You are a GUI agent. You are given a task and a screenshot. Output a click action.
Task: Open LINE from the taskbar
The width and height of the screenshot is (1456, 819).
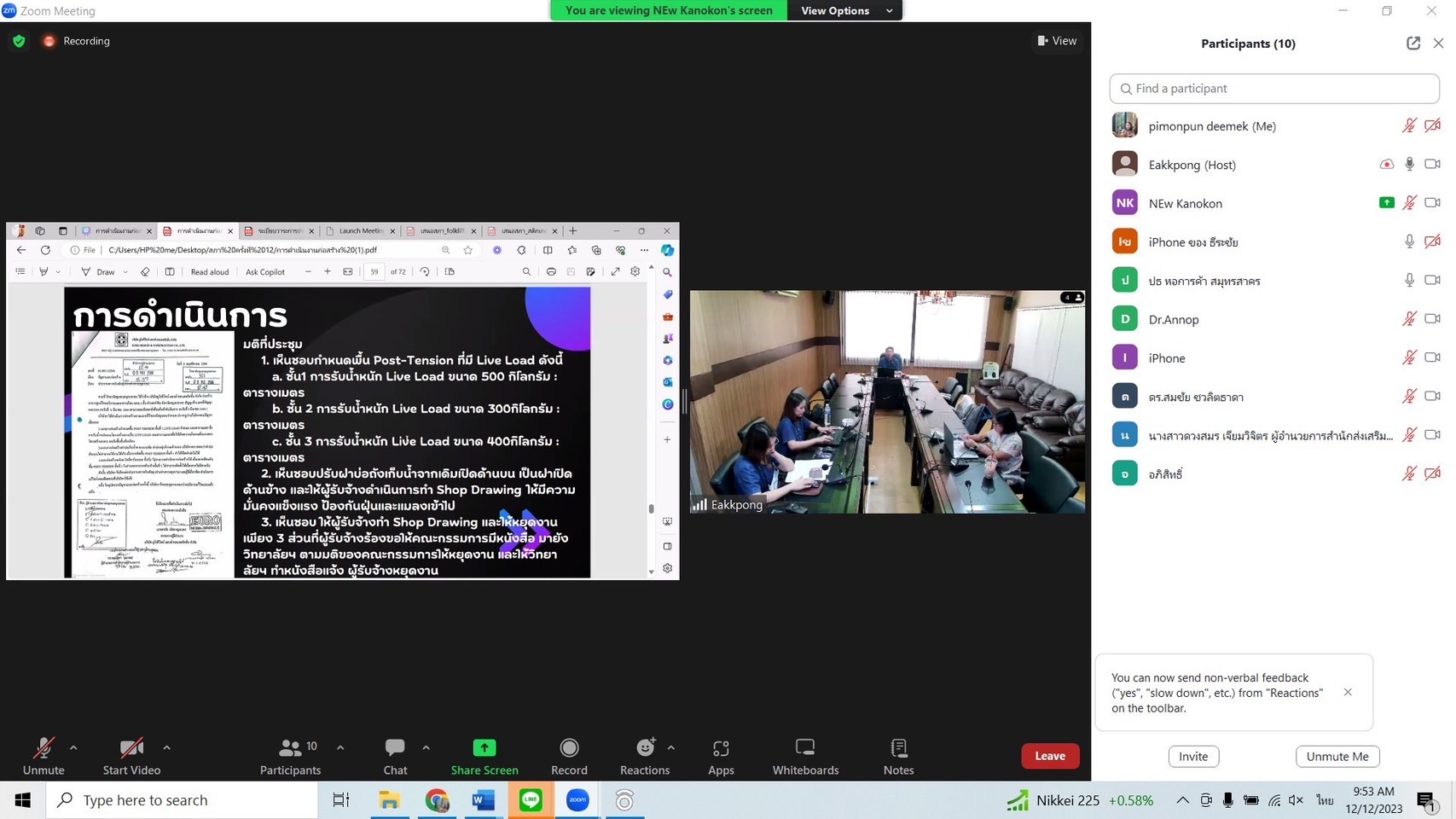[x=531, y=800]
